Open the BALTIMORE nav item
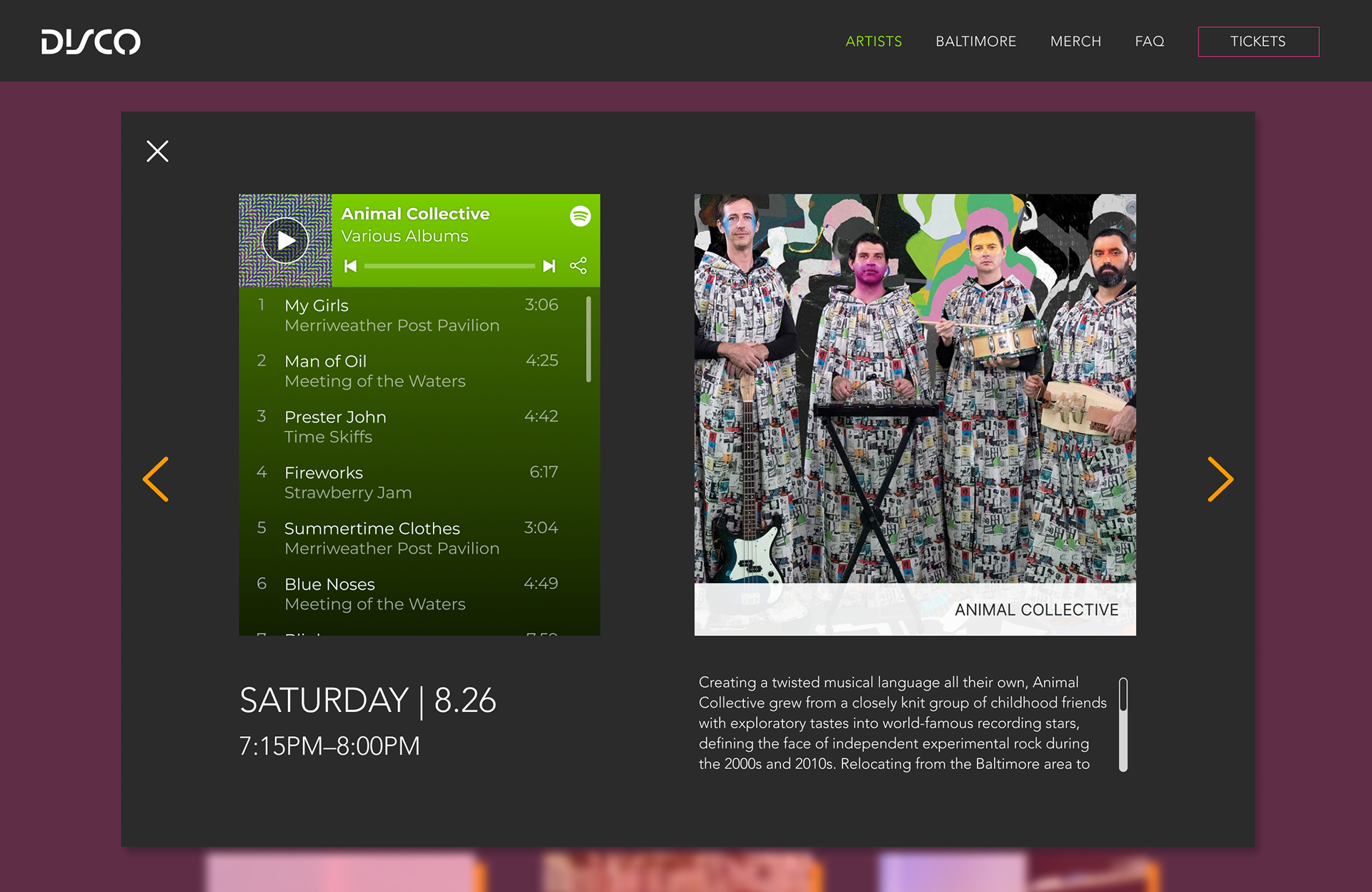Screen dimensions: 1372x892 click(x=975, y=41)
